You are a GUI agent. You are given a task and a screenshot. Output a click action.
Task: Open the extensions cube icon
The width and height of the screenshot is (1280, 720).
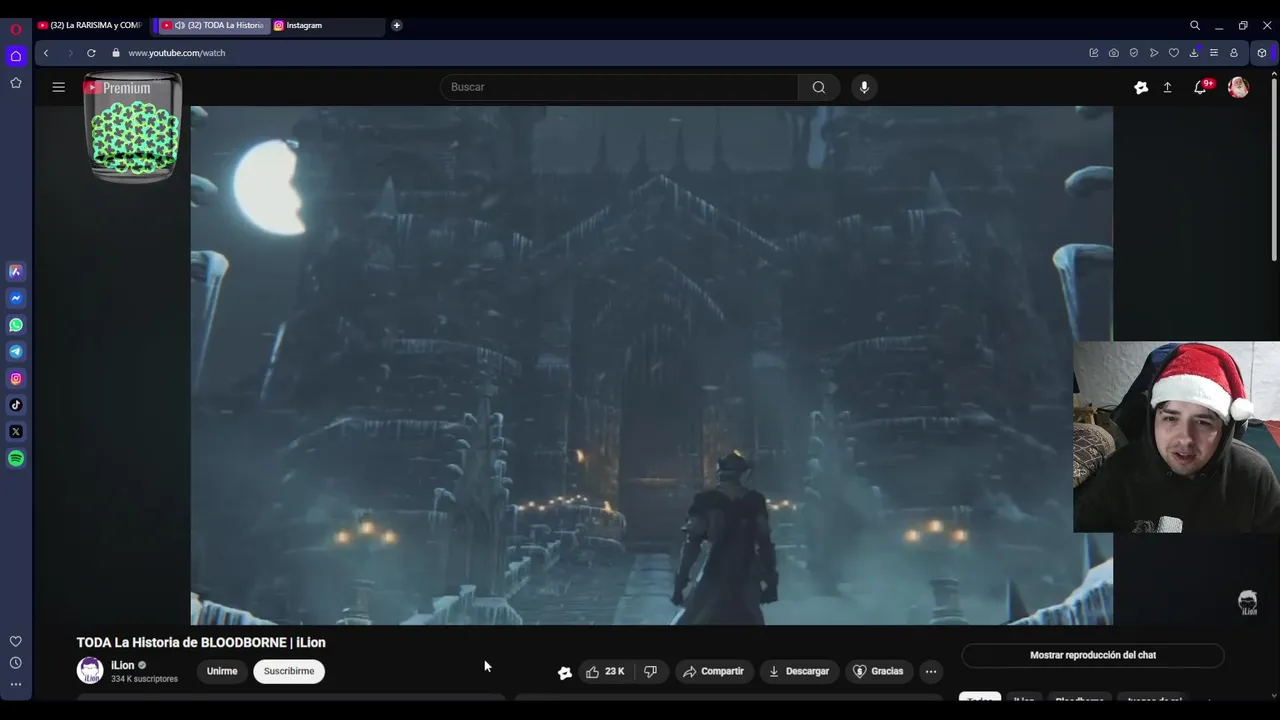pyautogui.click(x=1262, y=53)
